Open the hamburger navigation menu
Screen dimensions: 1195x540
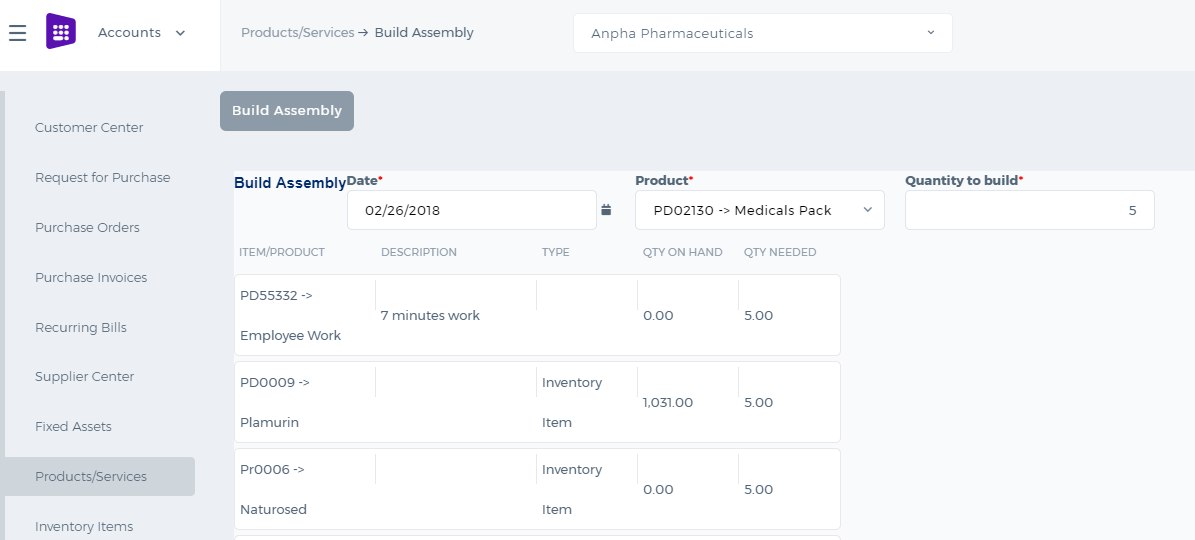tap(18, 33)
